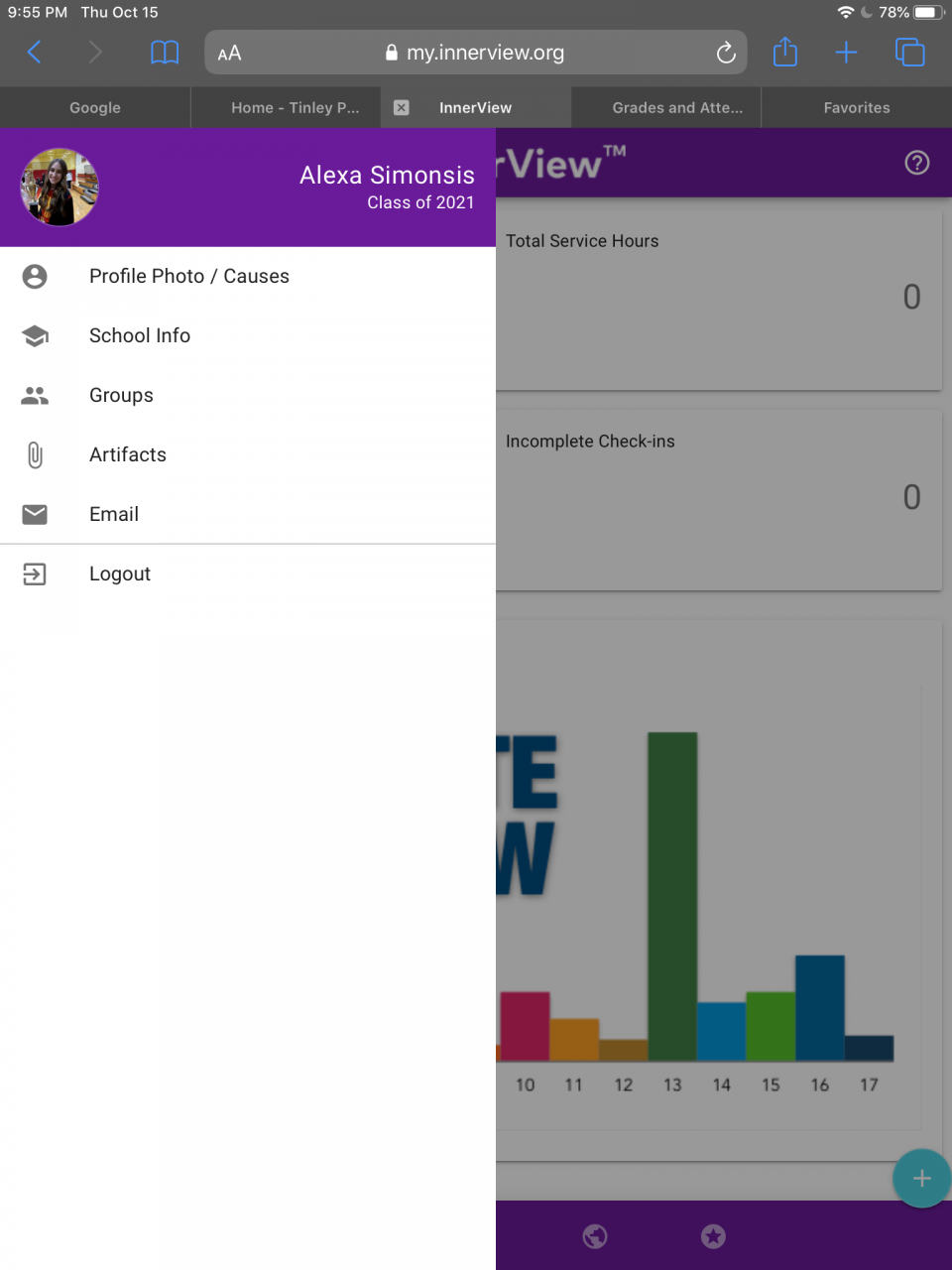Click the Total Service Hours card
952x1270 pixels.
(x=719, y=301)
